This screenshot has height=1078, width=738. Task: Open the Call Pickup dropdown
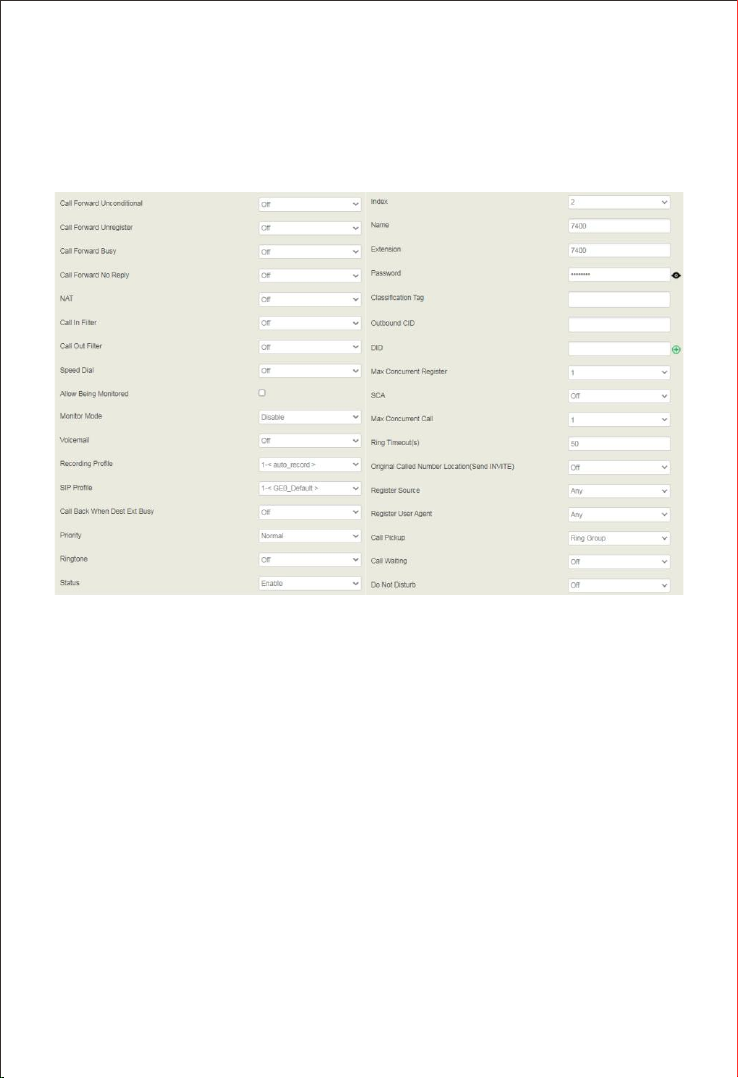tap(618, 538)
